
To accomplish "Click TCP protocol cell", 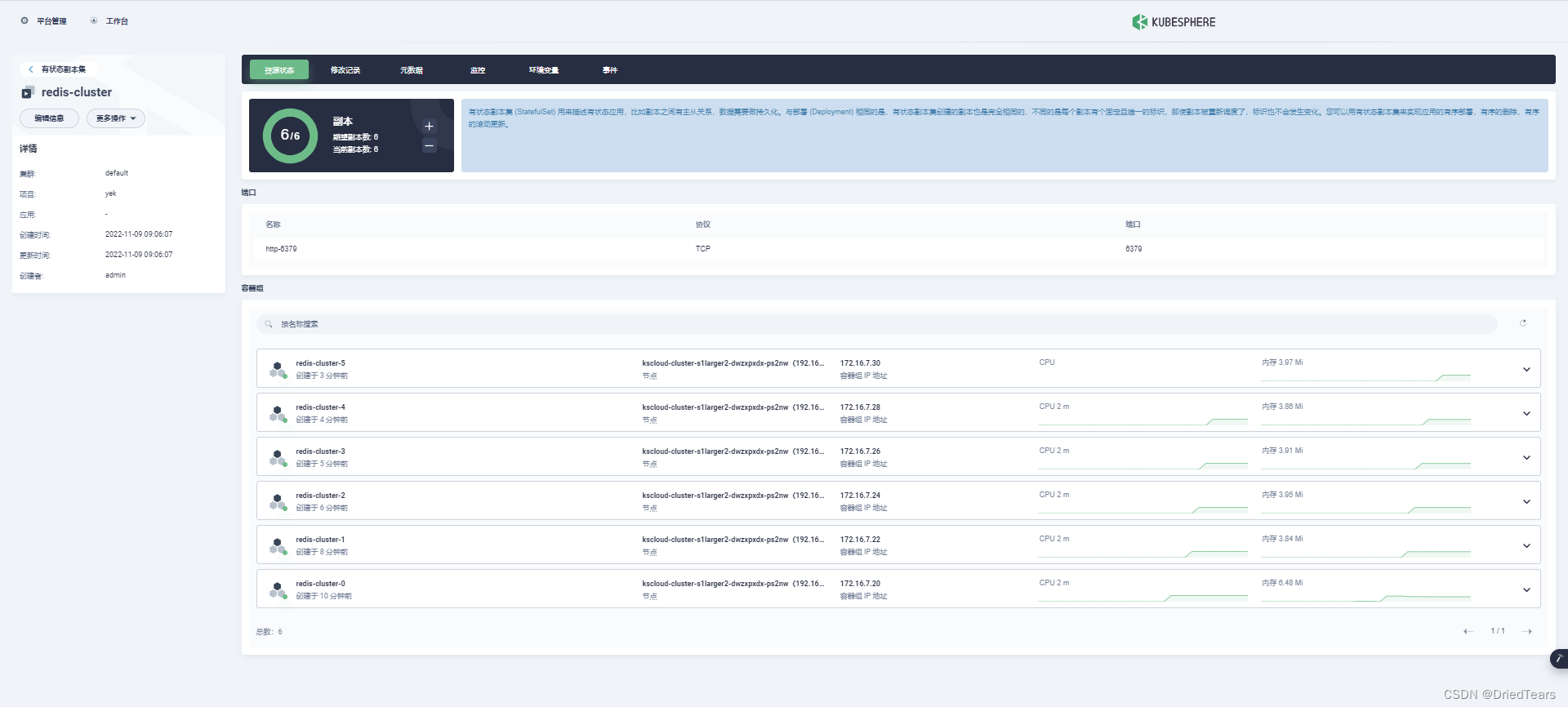I will tap(703, 249).
